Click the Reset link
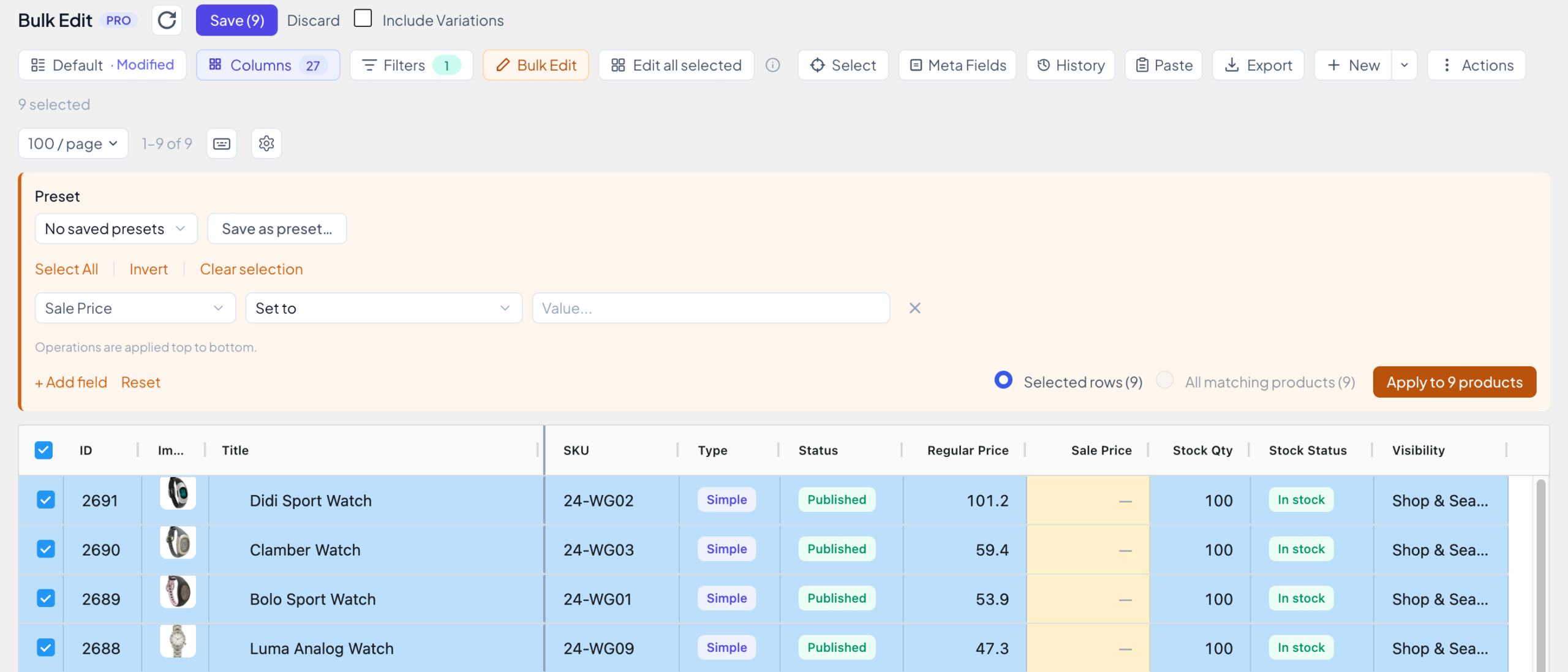 (140, 382)
